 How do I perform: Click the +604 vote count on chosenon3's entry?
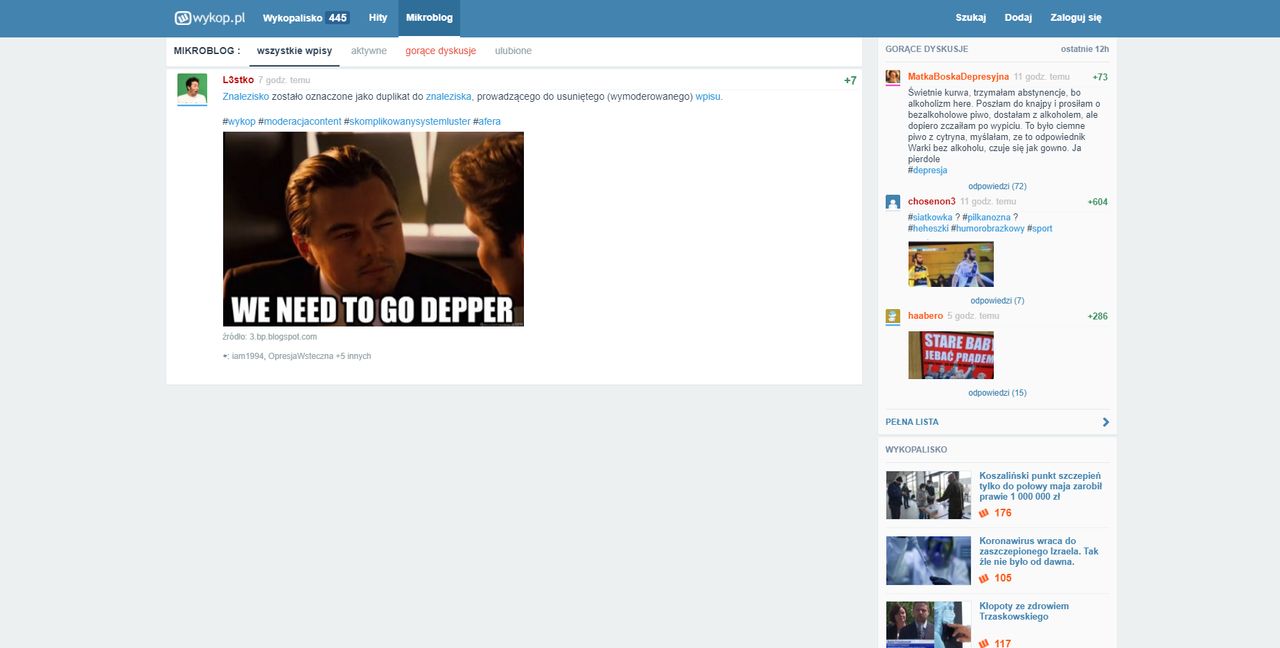1097,202
